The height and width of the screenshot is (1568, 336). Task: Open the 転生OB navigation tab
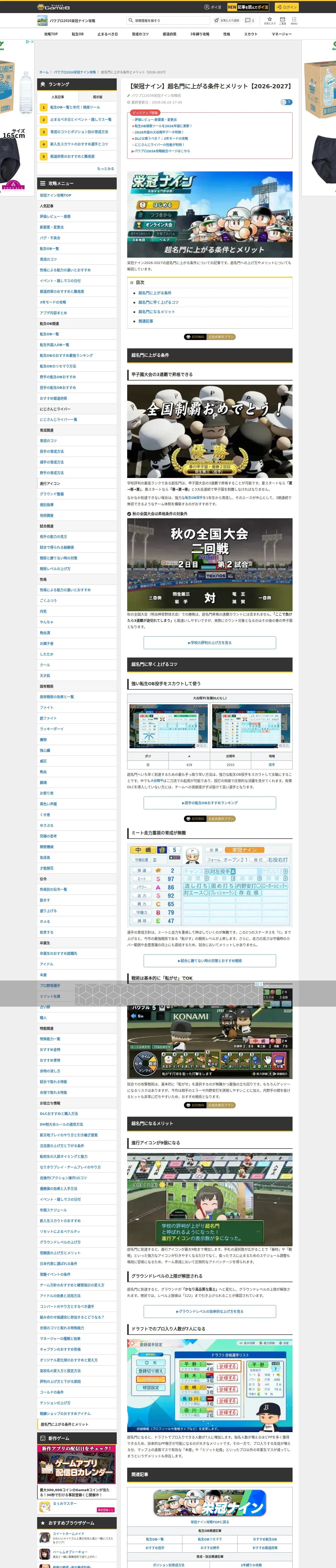pyautogui.click(x=77, y=34)
